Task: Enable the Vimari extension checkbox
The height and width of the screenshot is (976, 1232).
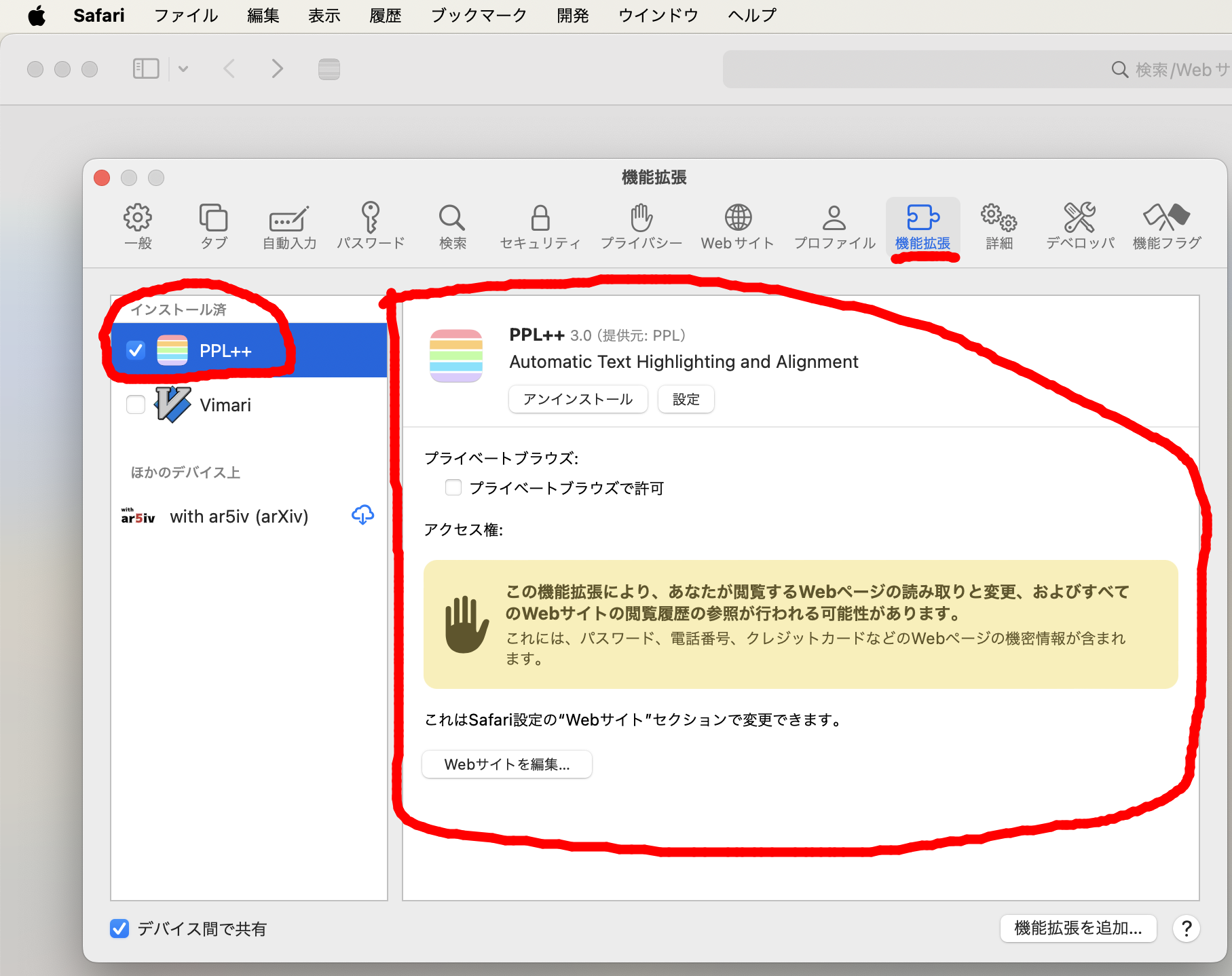Action: [136, 405]
